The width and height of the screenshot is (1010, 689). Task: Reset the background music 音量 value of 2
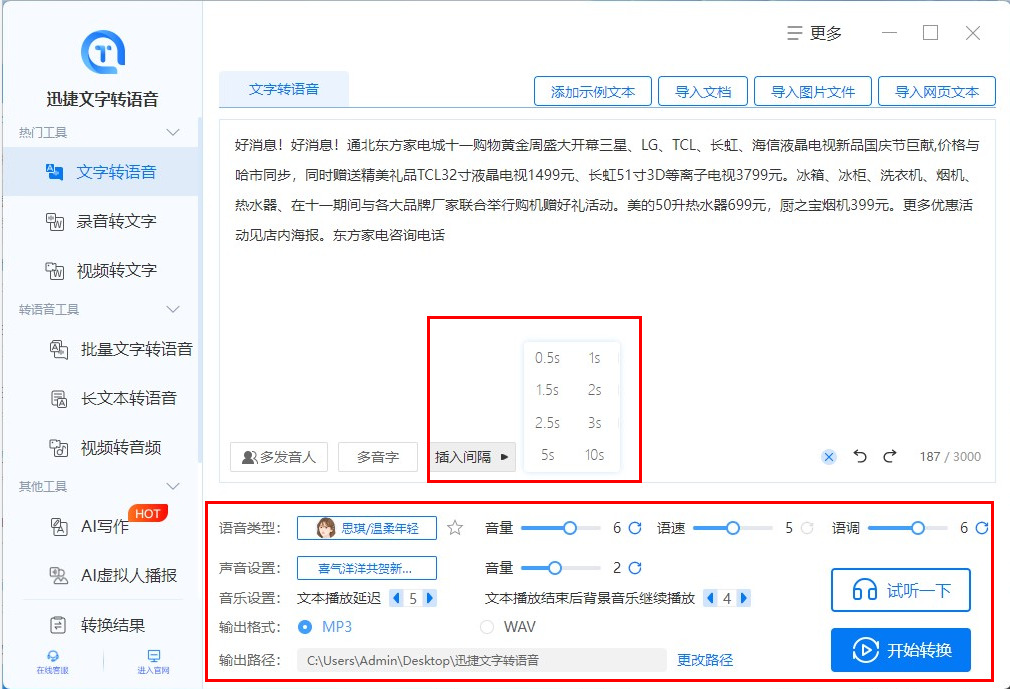click(x=635, y=568)
